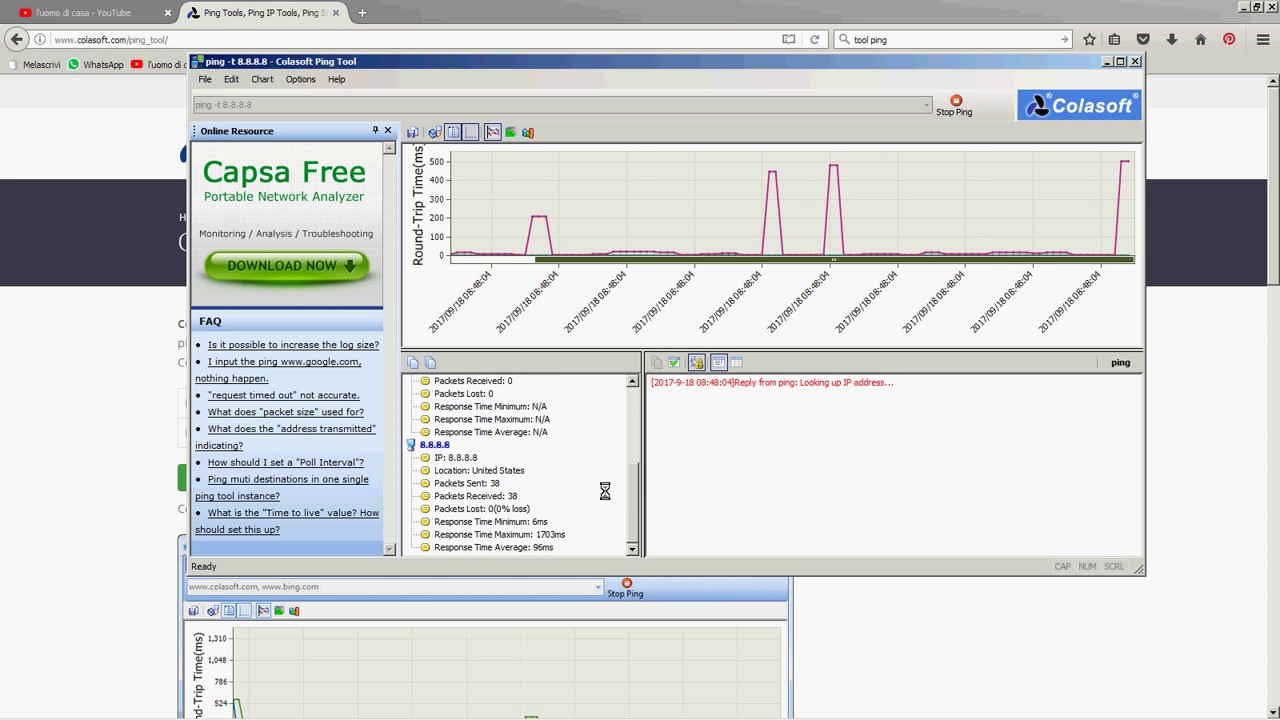Select 'Packets Lost: 0(0% loss)' row
This screenshot has height=720, width=1280.
coord(482,509)
